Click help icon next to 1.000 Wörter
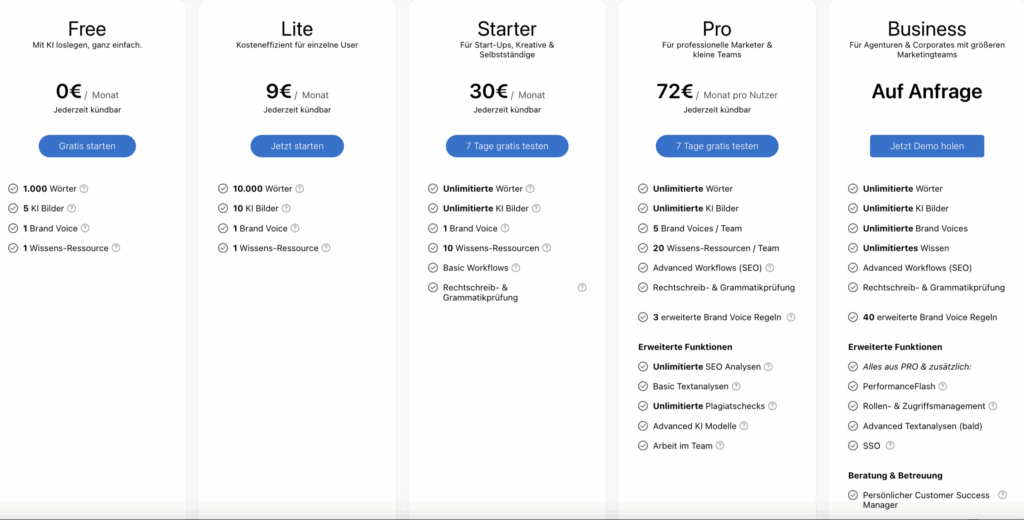Screen dimensions: 1024x520 pos(84,189)
